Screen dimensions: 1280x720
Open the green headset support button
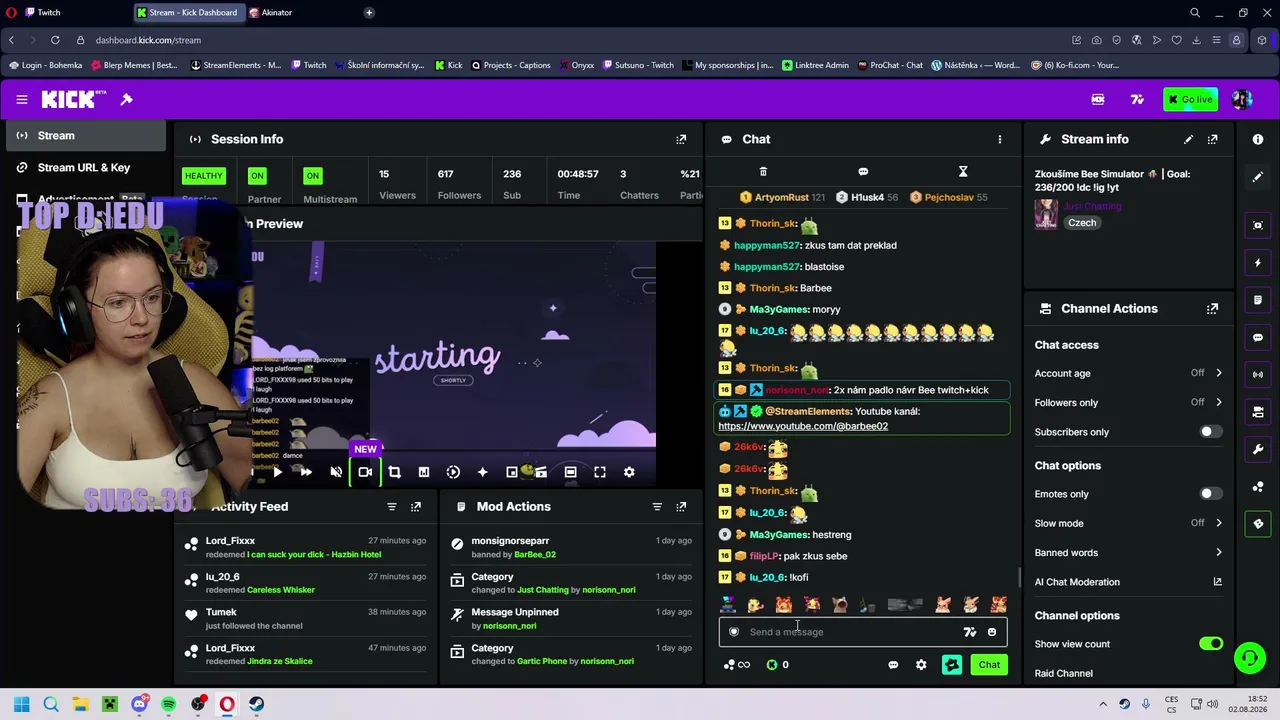(x=1249, y=657)
